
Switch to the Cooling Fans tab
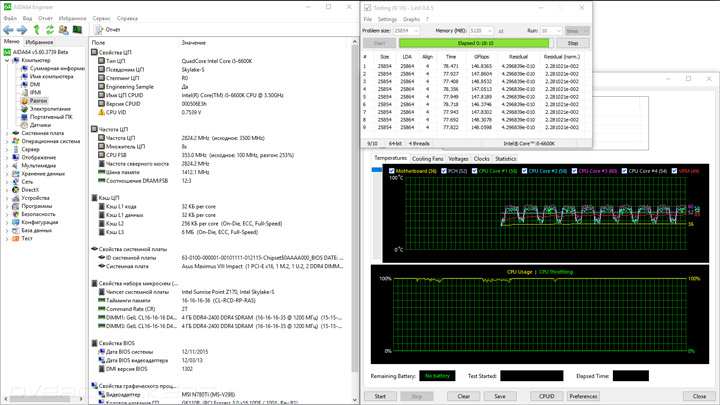tap(428, 159)
